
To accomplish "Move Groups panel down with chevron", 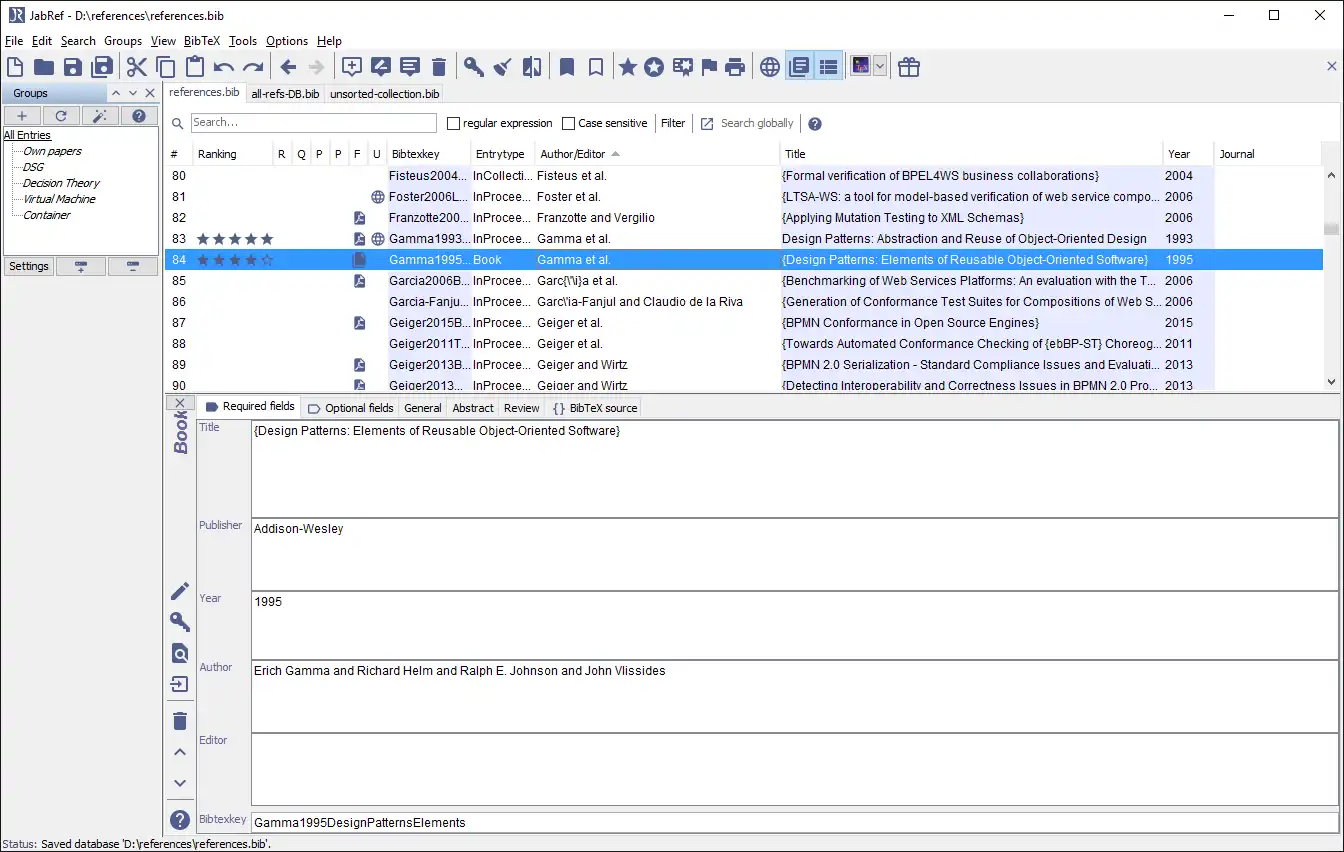I will (133, 93).
